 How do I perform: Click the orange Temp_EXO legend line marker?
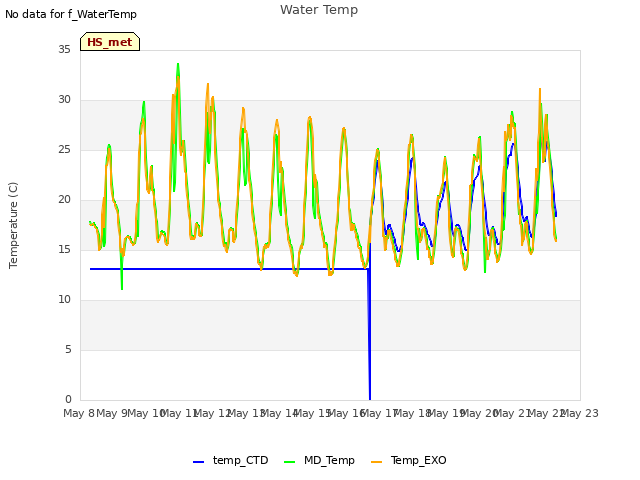click(x=376, y=462)
